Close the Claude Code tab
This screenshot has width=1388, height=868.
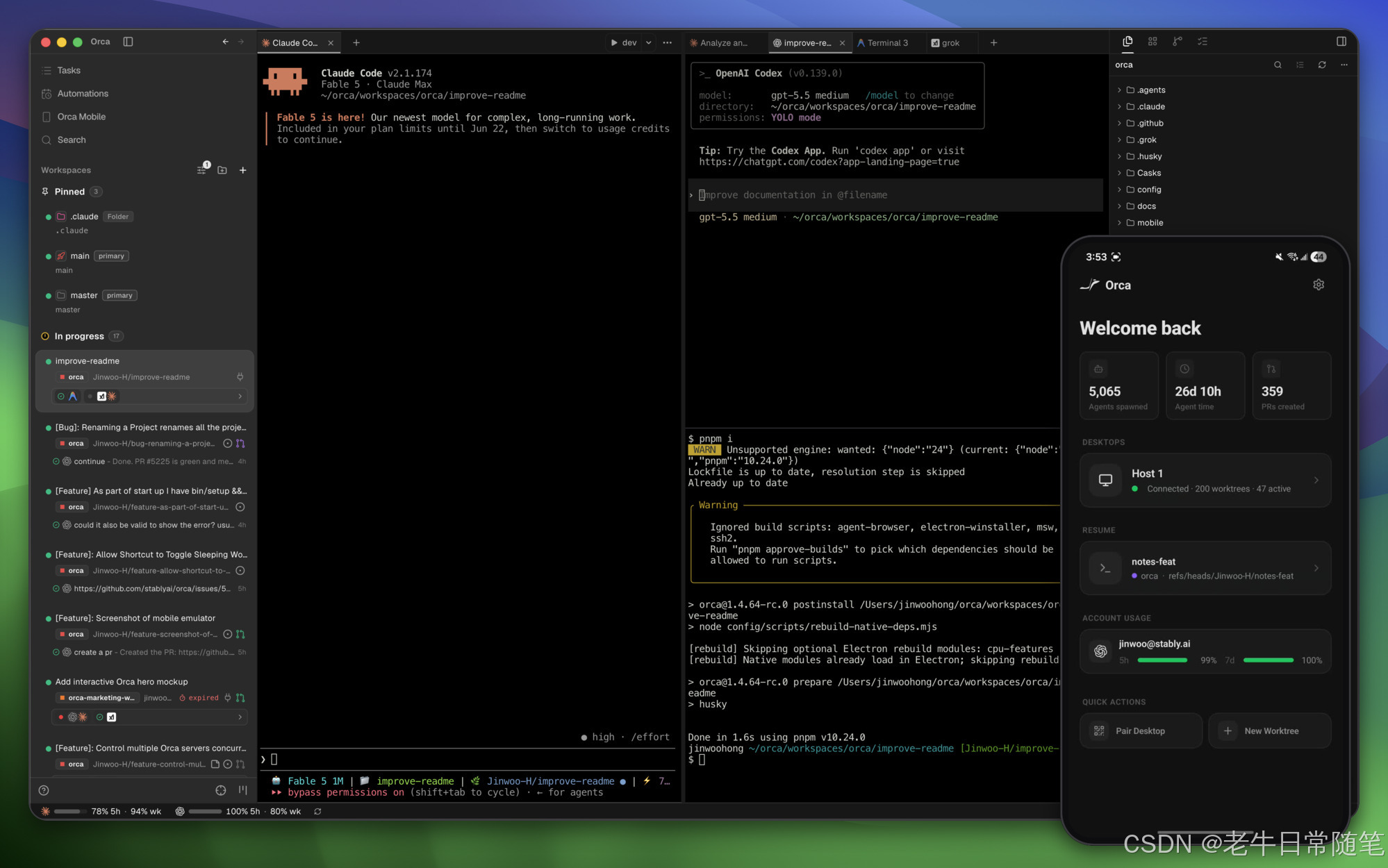pyautogui.click(x=331, y=42)
